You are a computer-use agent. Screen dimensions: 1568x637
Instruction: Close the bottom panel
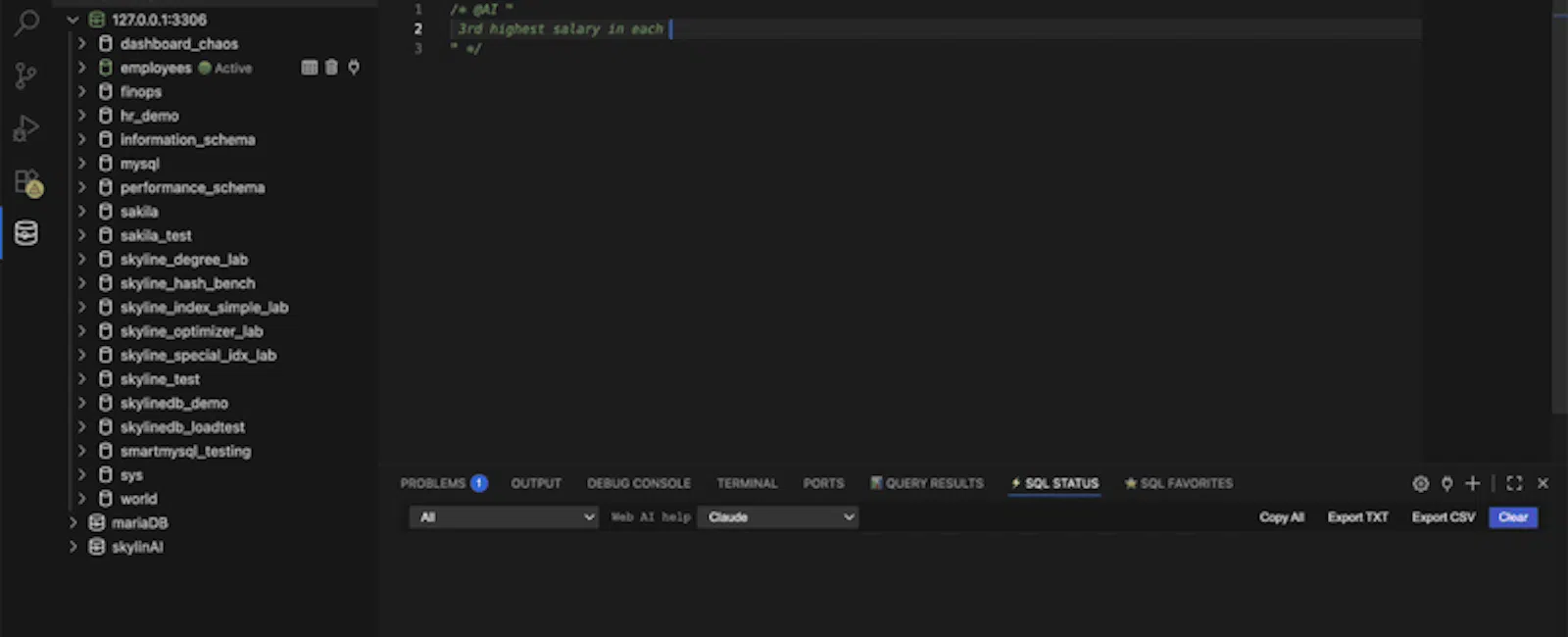(x=1543, y=483)
